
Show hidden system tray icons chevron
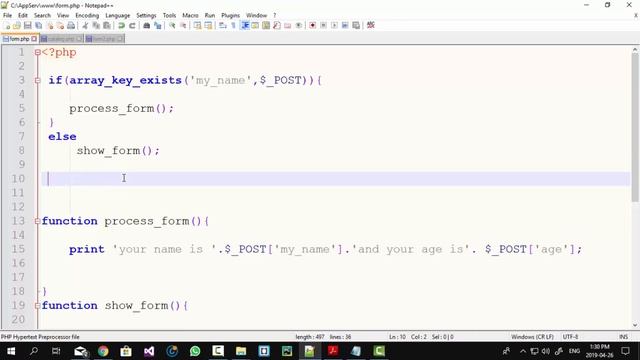click(x=523, y=351)
